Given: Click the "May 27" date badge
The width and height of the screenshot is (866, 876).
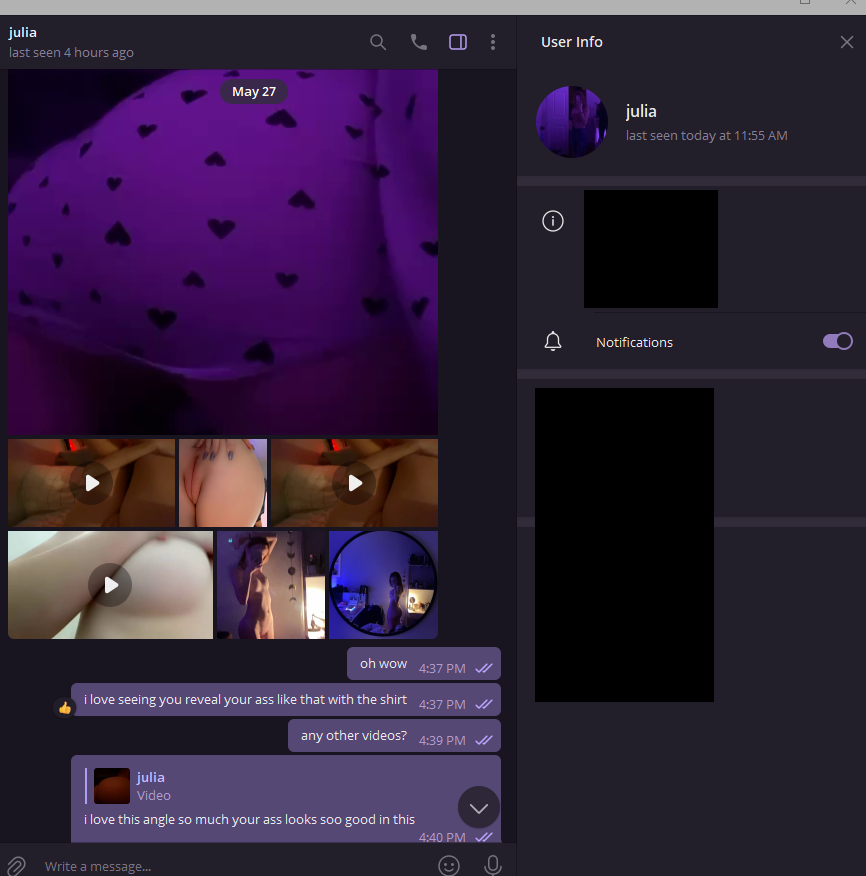Looking at the screenshot, I should click(x=254, y=92).
